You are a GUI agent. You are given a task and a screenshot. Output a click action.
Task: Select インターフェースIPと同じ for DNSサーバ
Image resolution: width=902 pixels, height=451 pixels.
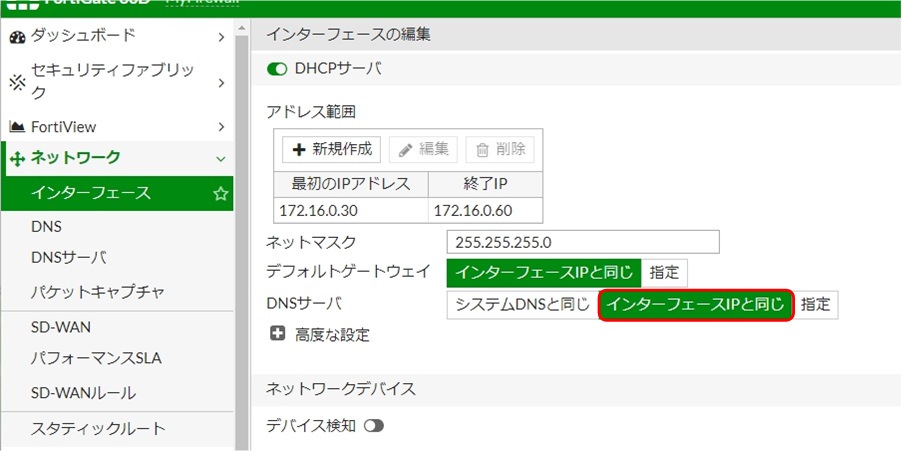click(x=696, y=305)
